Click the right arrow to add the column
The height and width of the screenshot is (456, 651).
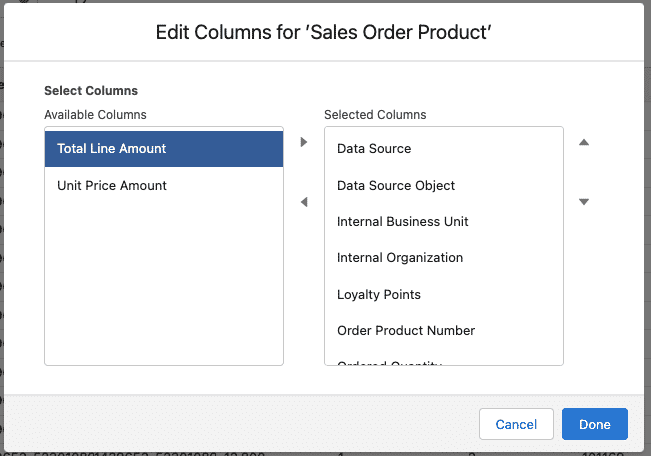(x=304, y=143)
